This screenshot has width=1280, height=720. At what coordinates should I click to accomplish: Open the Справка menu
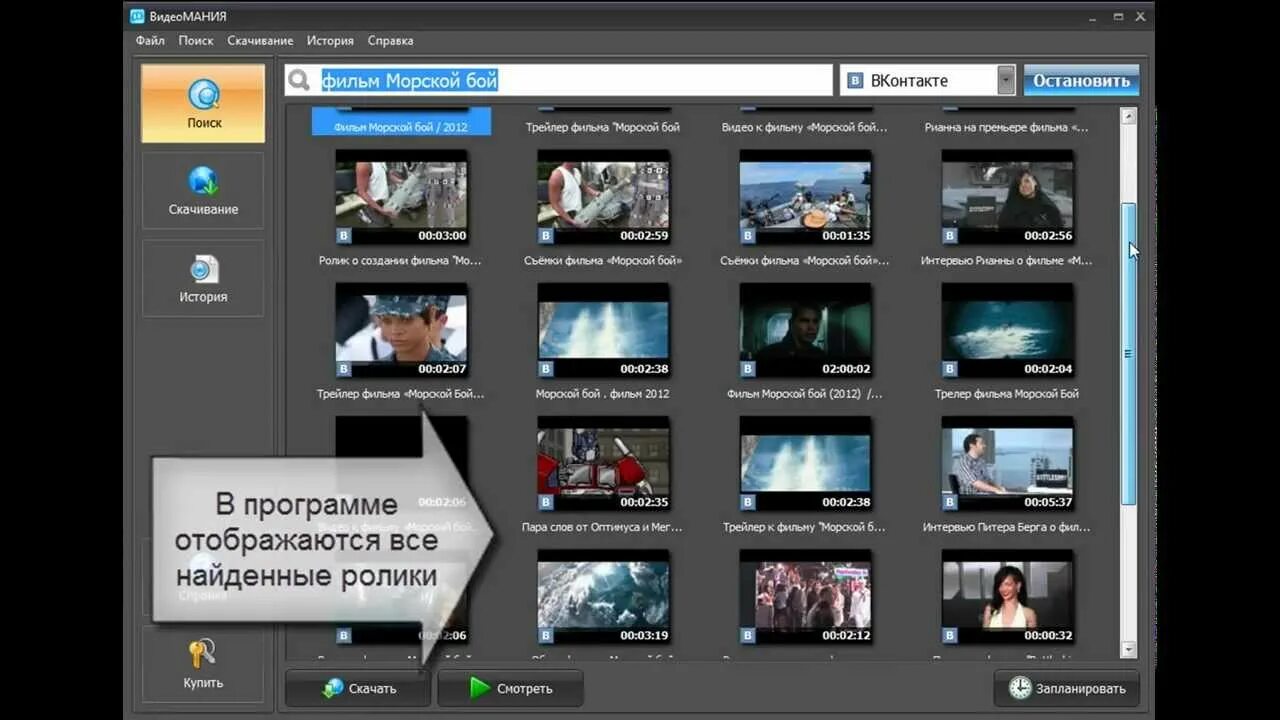(x=390, y=41)
